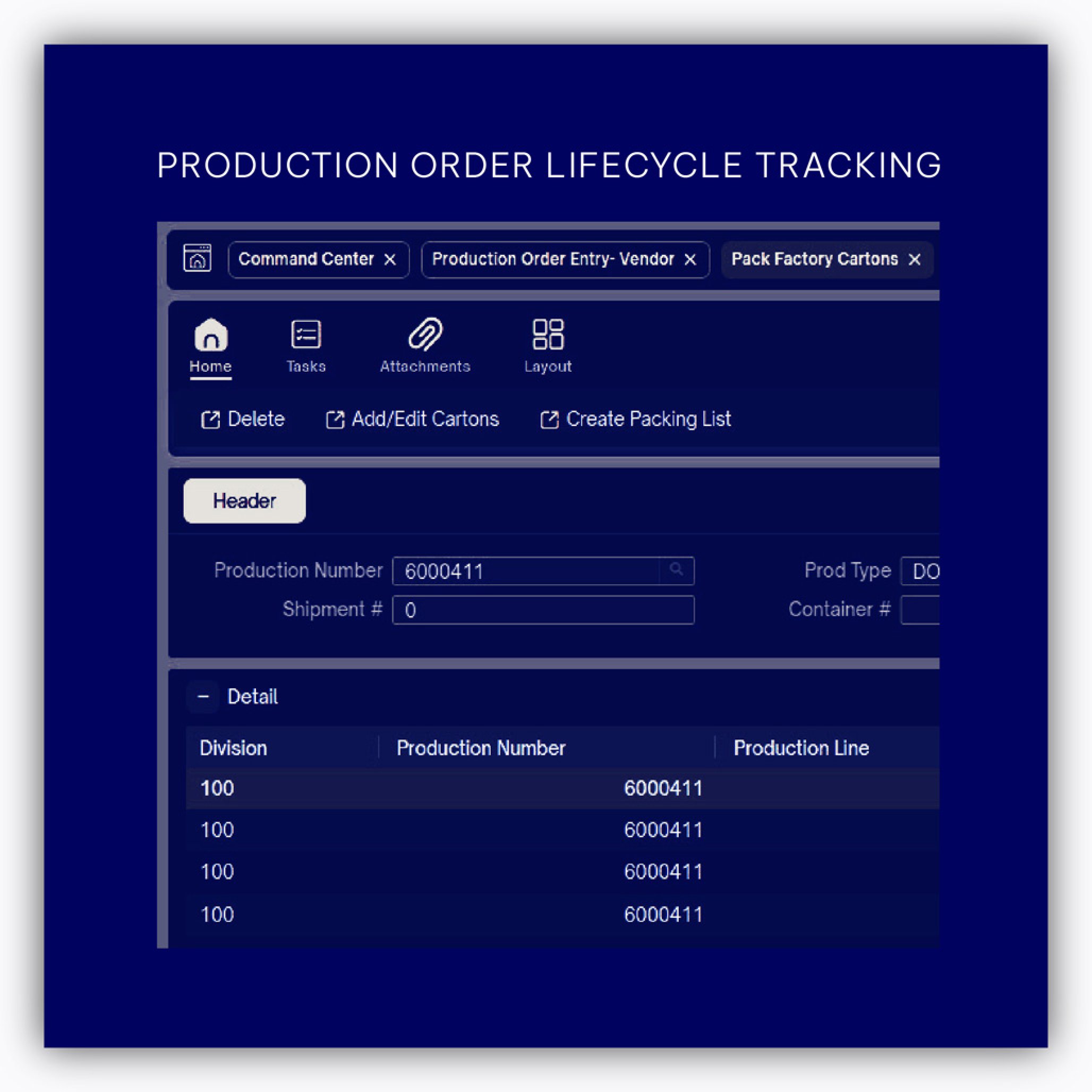
Task: Click Add/Edit Cartons action
Action: point(413,420)
